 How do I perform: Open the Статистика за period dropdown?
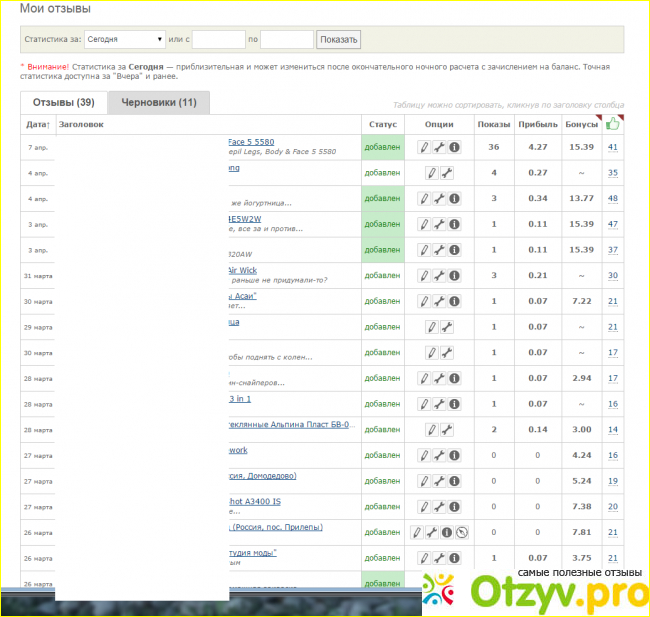[x=124, y=40]
